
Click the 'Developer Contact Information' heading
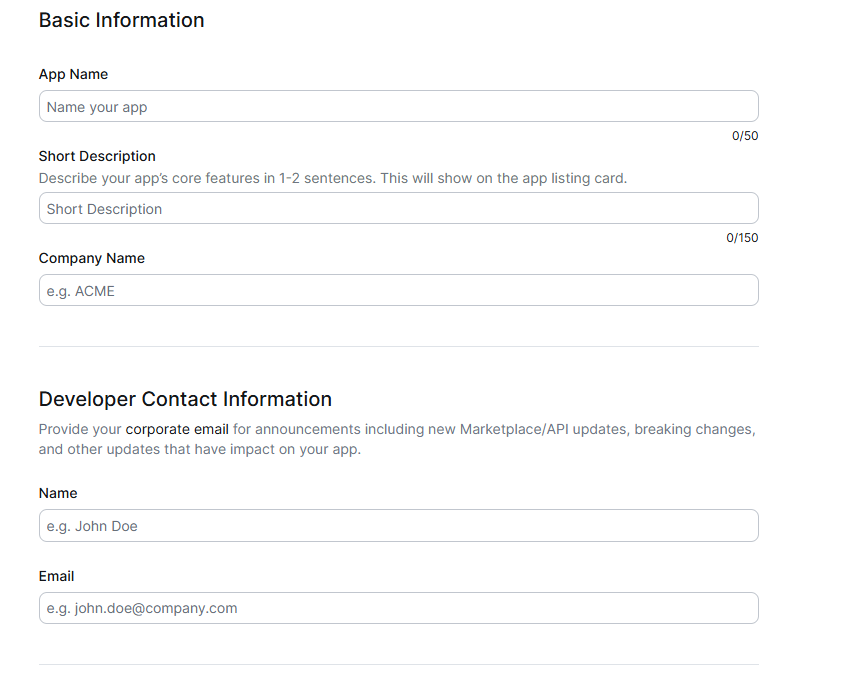(x=185, y=399)
